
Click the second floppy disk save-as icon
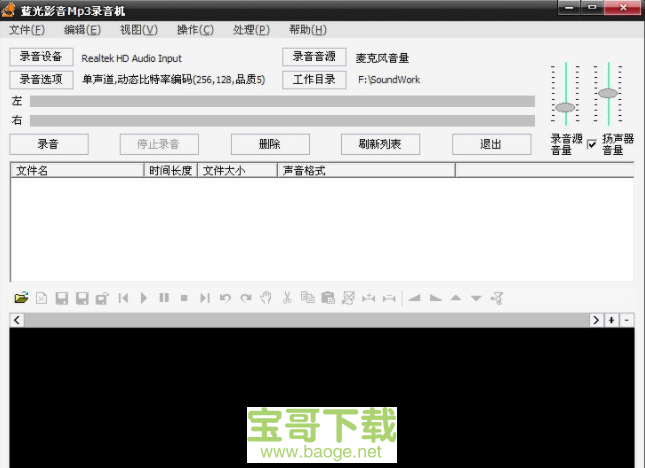click(82, 298)
